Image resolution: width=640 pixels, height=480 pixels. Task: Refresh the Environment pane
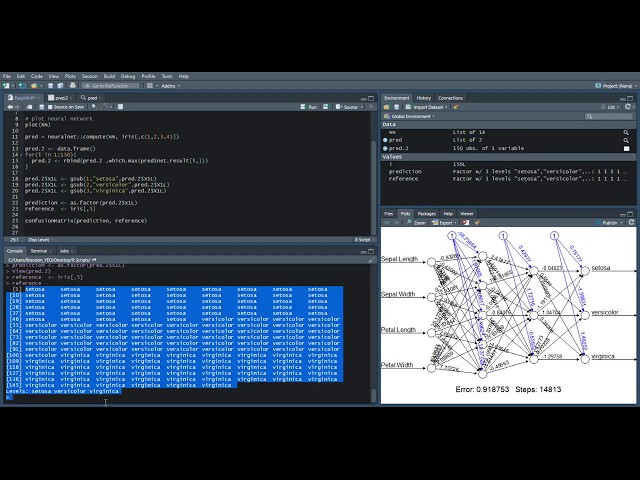click(628, 107)
